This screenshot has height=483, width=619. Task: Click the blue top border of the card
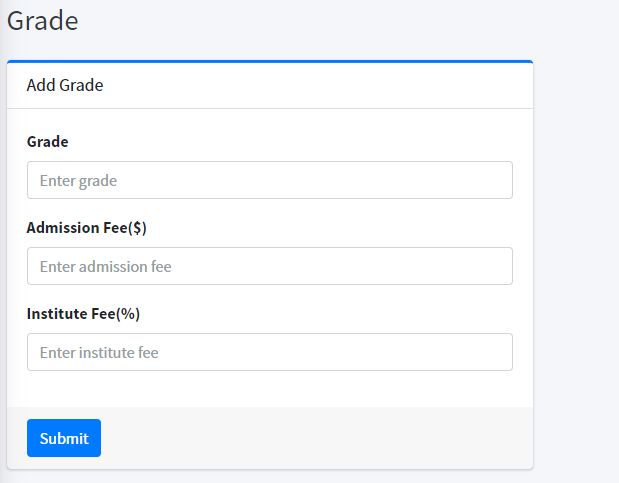coord(270,62)
